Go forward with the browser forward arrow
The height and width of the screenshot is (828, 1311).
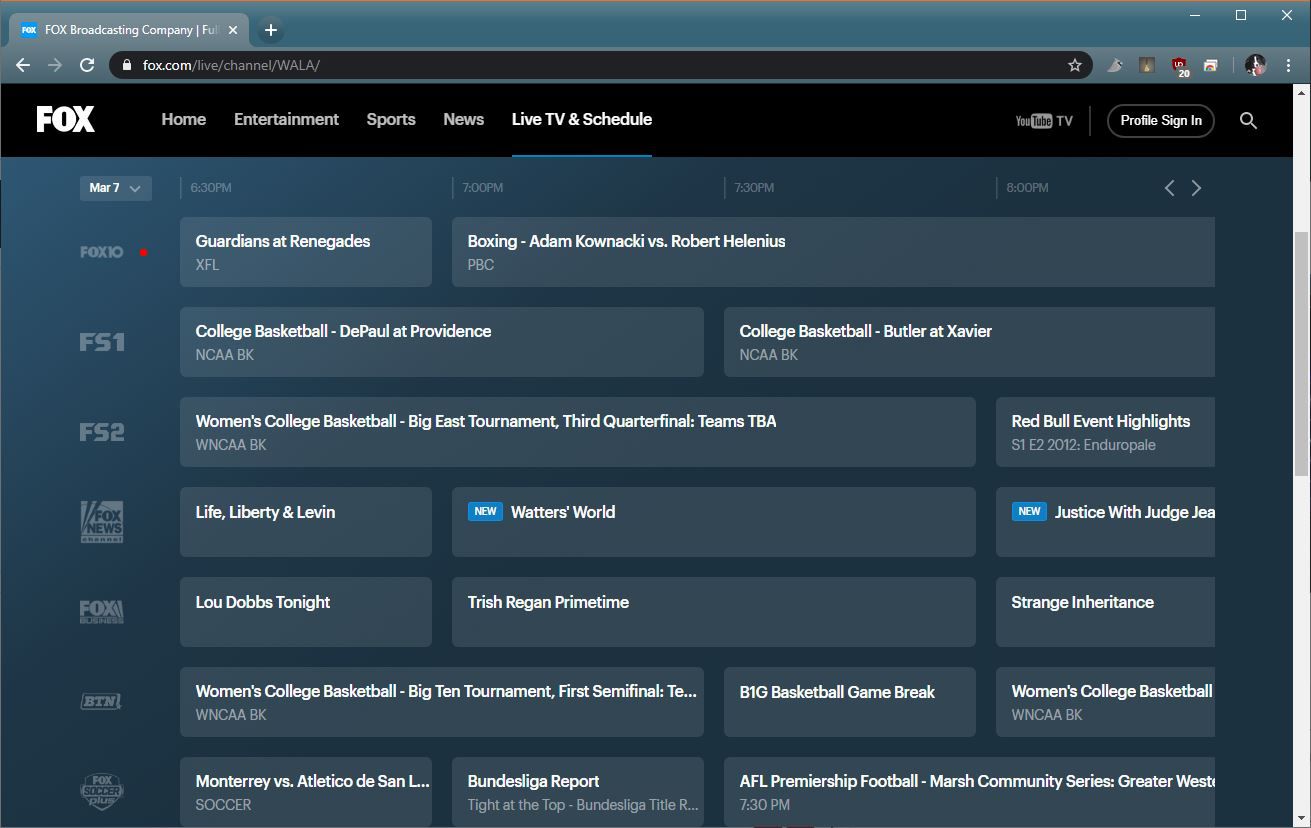tap(55, 65)
